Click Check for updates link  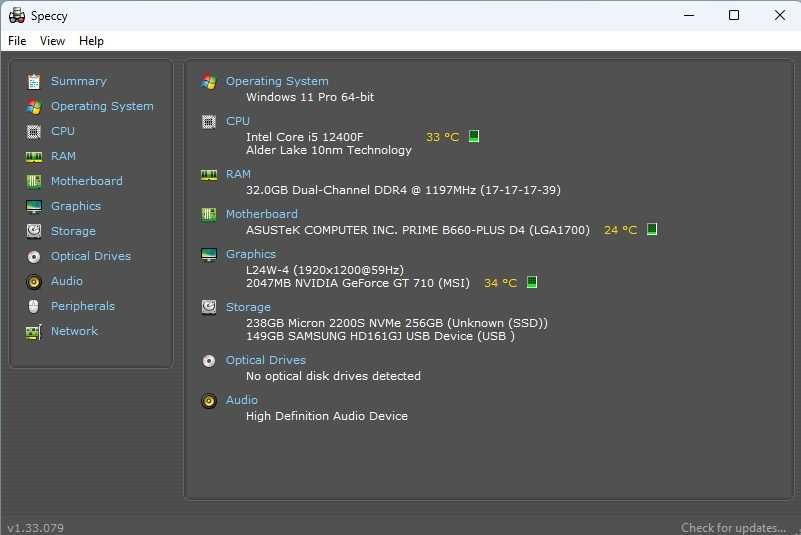click(x=733, y=527)
